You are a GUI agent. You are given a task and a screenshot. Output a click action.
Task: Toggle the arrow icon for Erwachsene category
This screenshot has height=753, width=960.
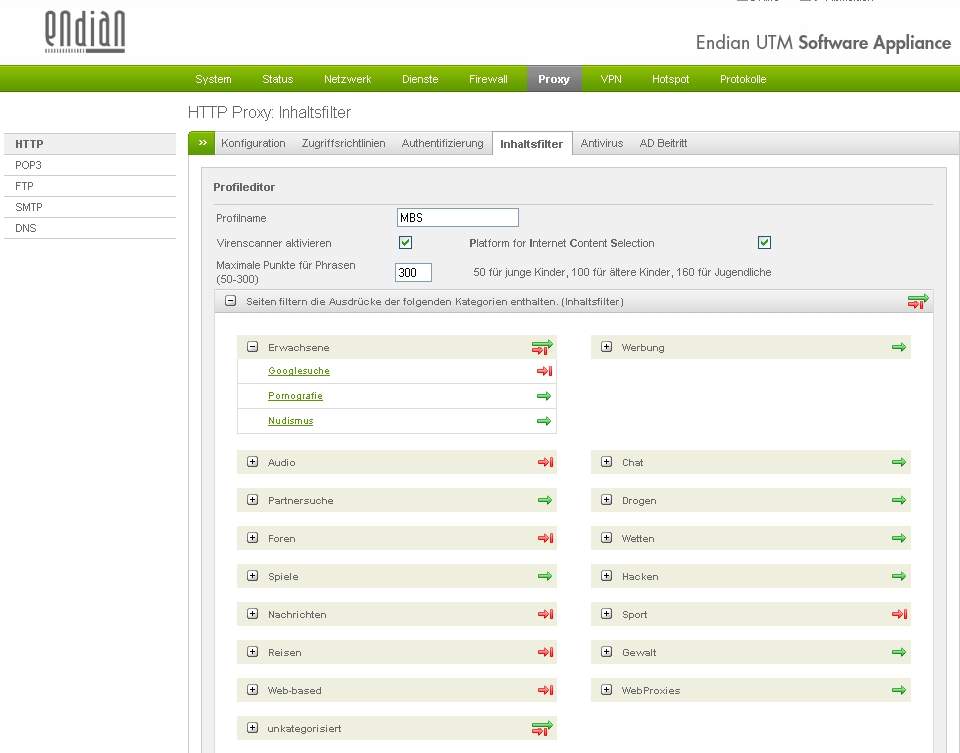click(x=542, y=347)
